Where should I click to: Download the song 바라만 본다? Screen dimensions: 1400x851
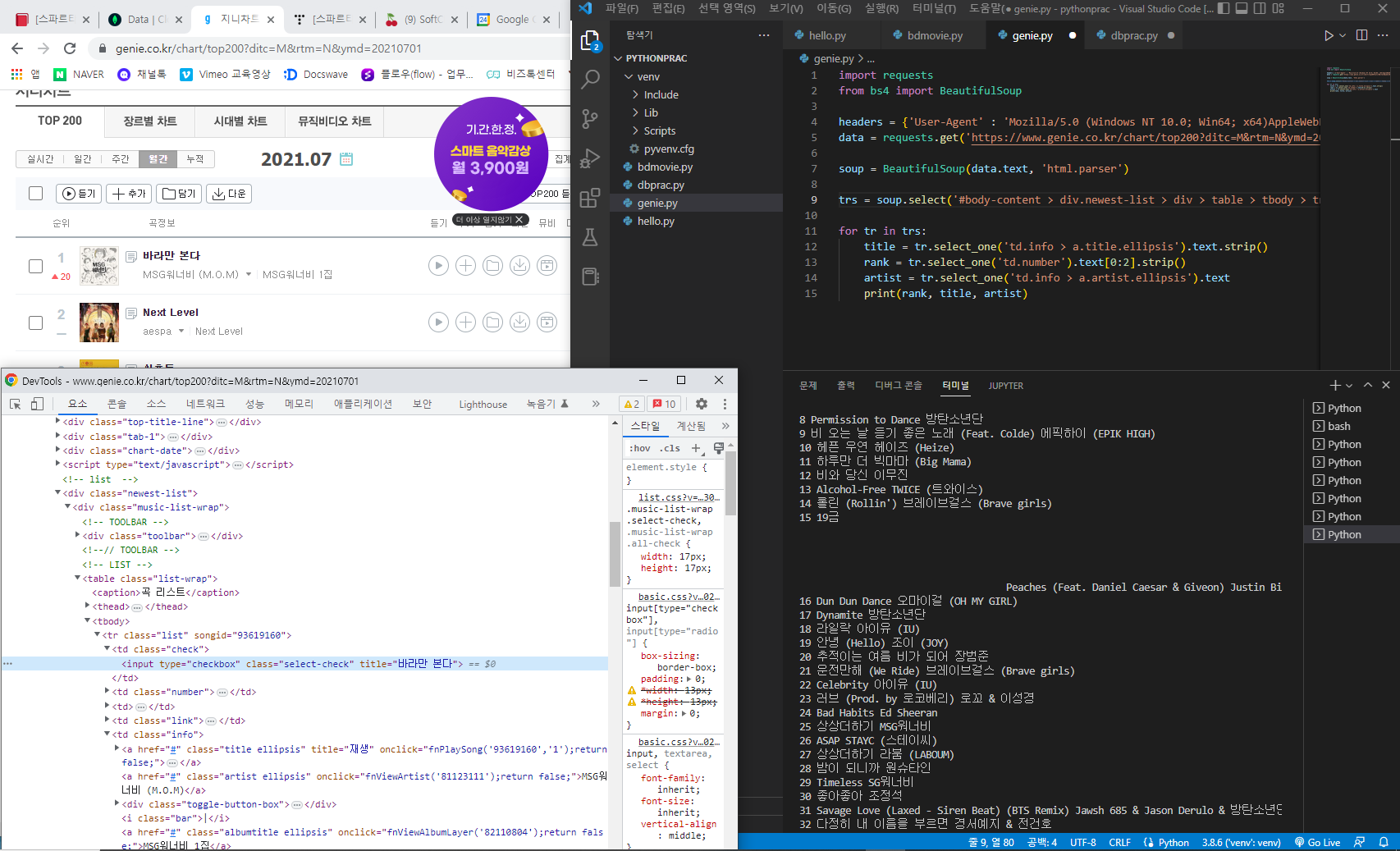coord(520,265)
